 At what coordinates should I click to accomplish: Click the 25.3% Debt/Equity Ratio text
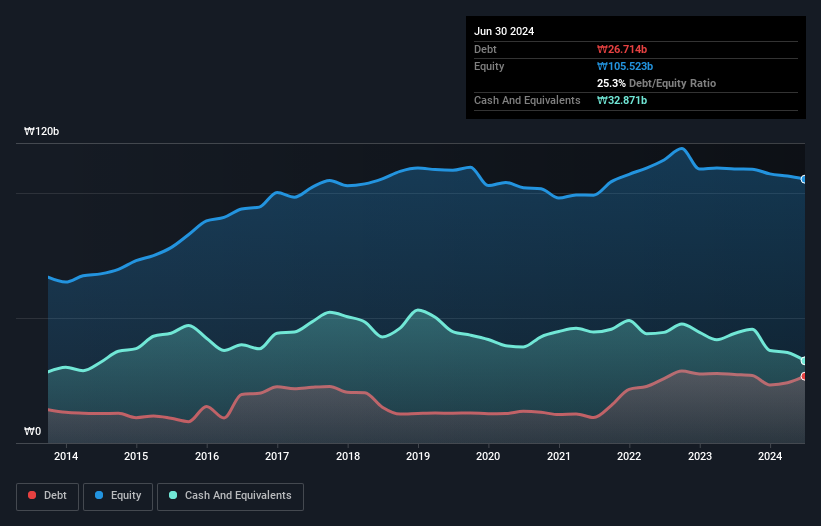pos(656,83)
